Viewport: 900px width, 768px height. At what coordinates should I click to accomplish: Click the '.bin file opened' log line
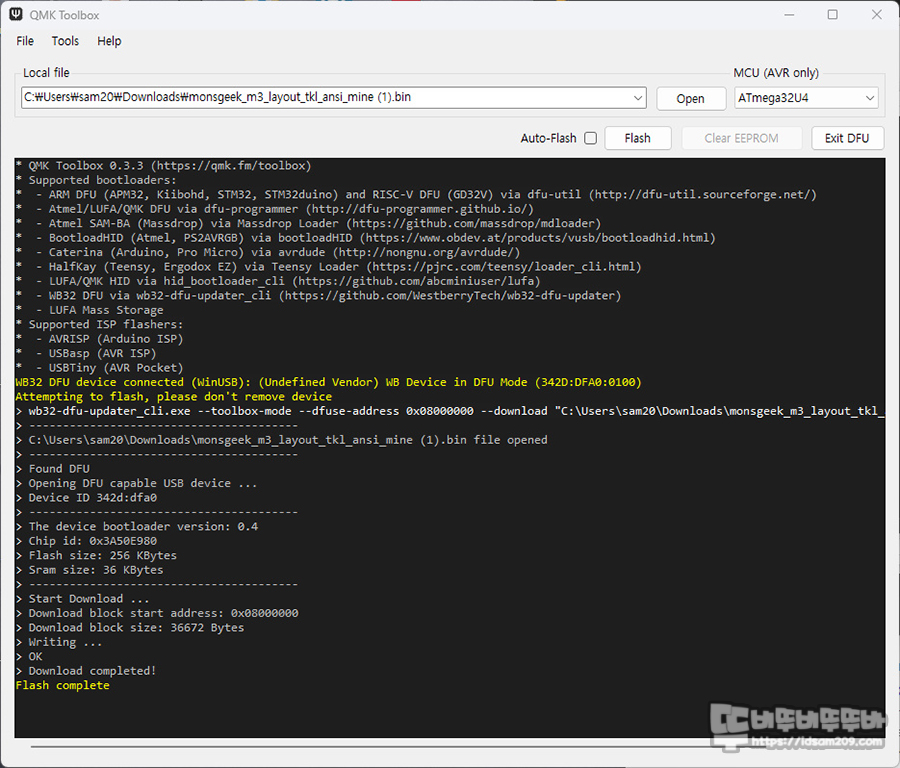point(281,440)
